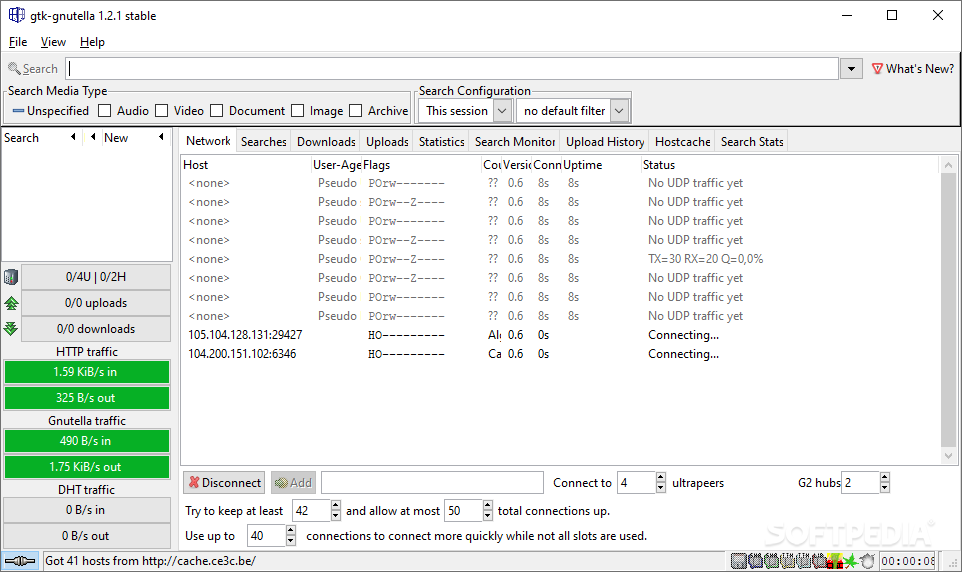Select host row 105.104.128.131:29427
The width and height of the screenshot is (962, 572).
[x=561, y=334]
